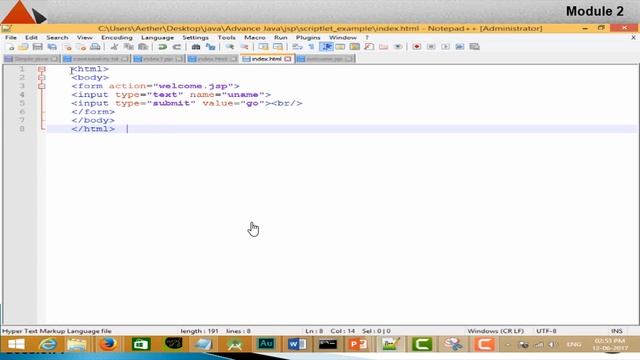Open the Windows Start button

[x=16, y=344]
